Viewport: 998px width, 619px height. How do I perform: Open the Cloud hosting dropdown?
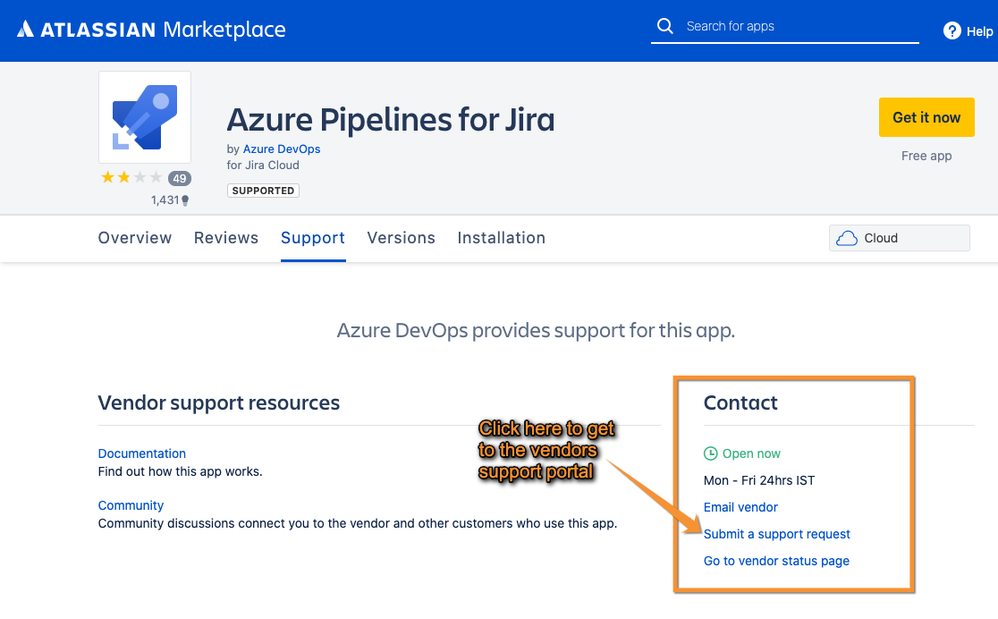pos(899,238)
